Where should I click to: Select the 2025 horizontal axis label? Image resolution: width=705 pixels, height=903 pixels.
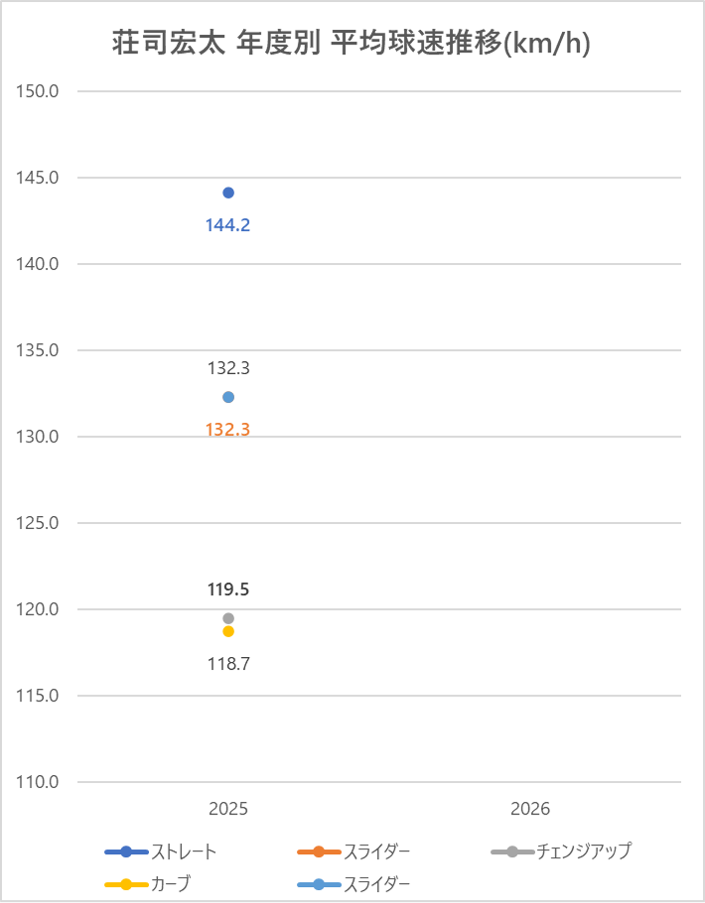click(228, 808)
